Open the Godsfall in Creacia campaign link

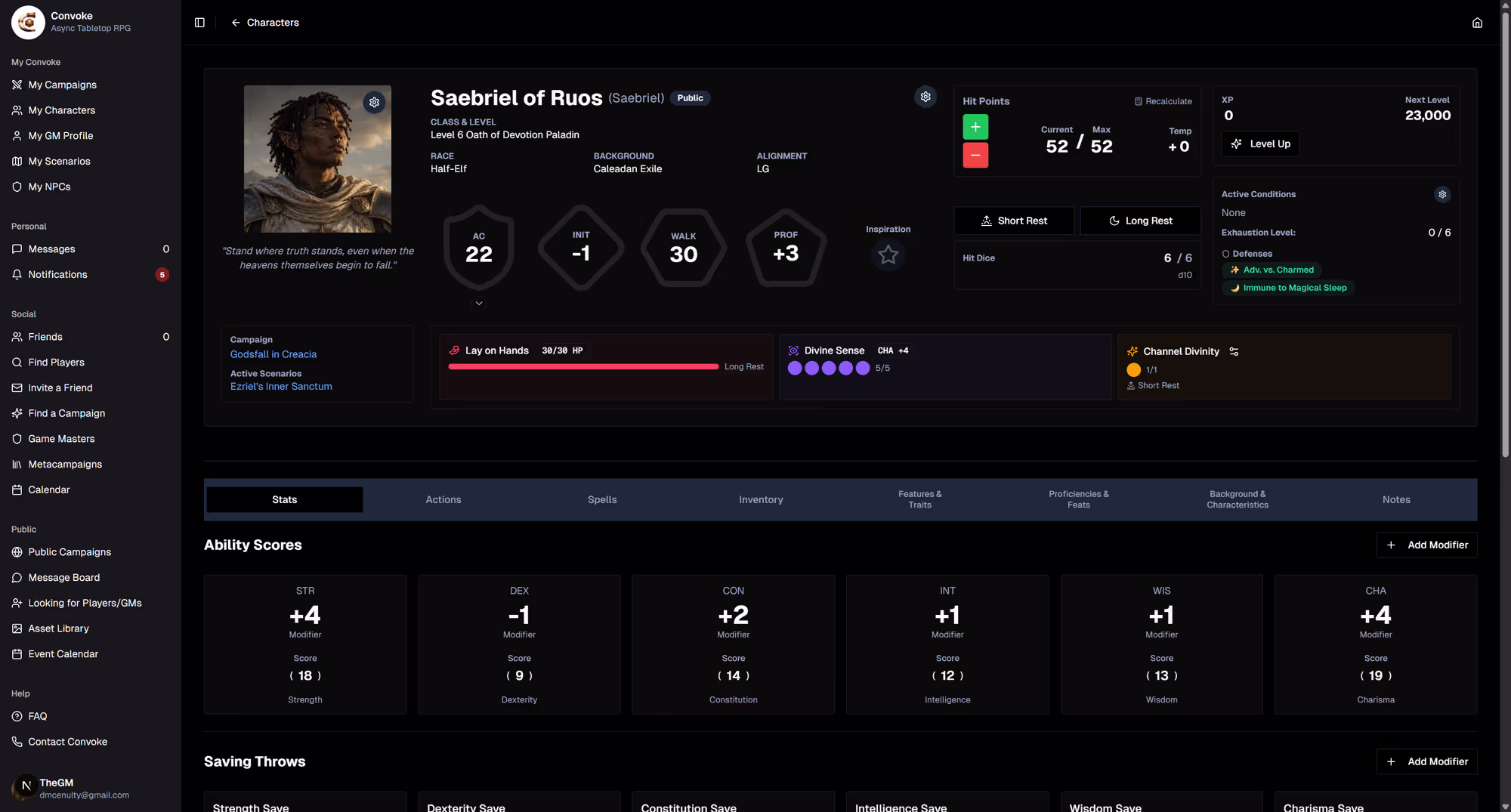pos(273,354)
